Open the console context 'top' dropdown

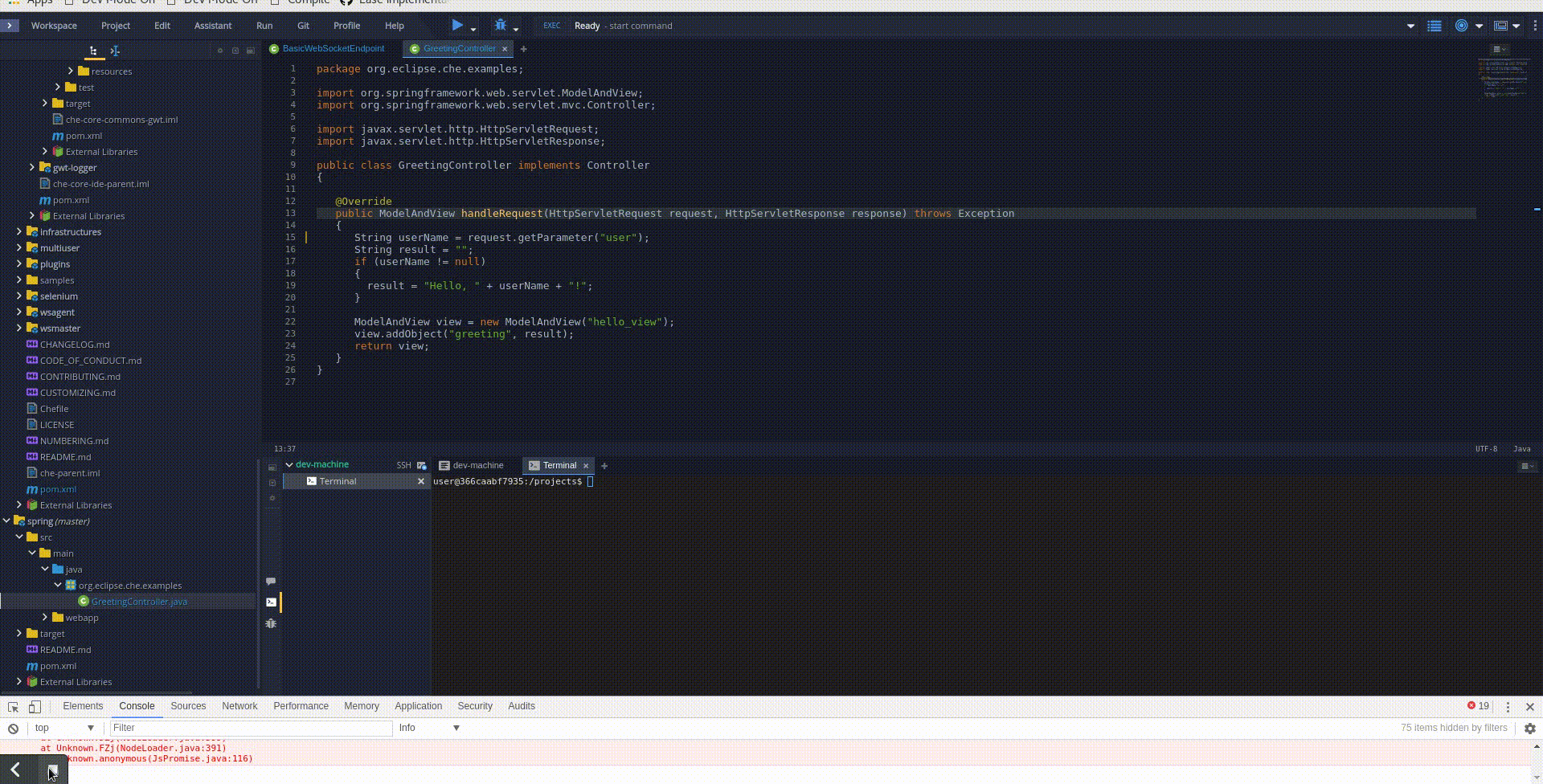pos(64,728)
